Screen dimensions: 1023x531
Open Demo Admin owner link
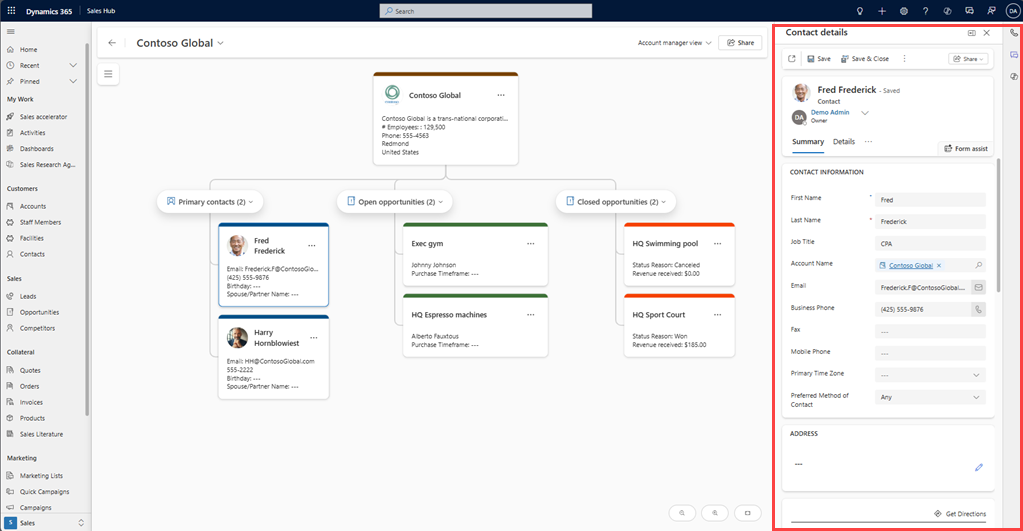click(830, 112)
